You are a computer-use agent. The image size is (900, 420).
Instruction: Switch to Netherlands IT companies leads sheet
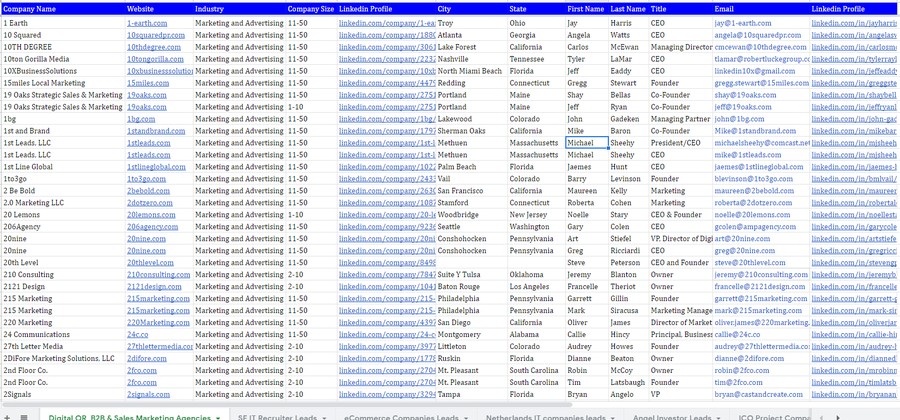(x=546, y=418)
